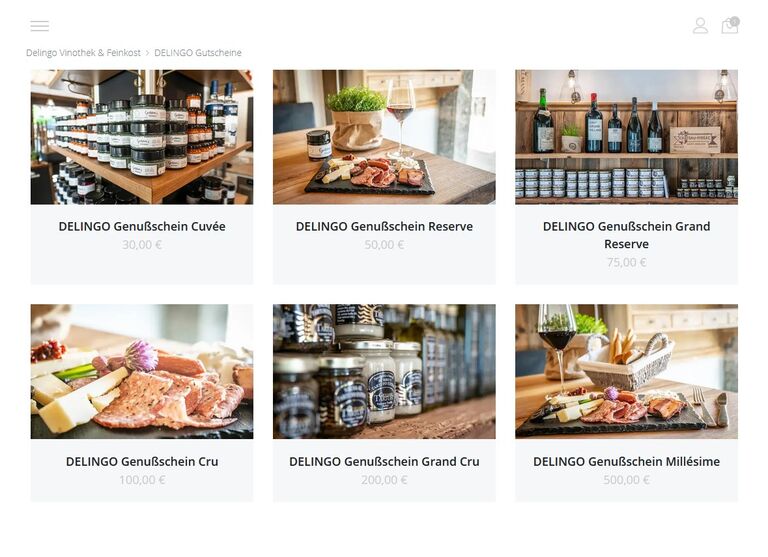
Task: Open the user account icon
Action: (700, 25)
